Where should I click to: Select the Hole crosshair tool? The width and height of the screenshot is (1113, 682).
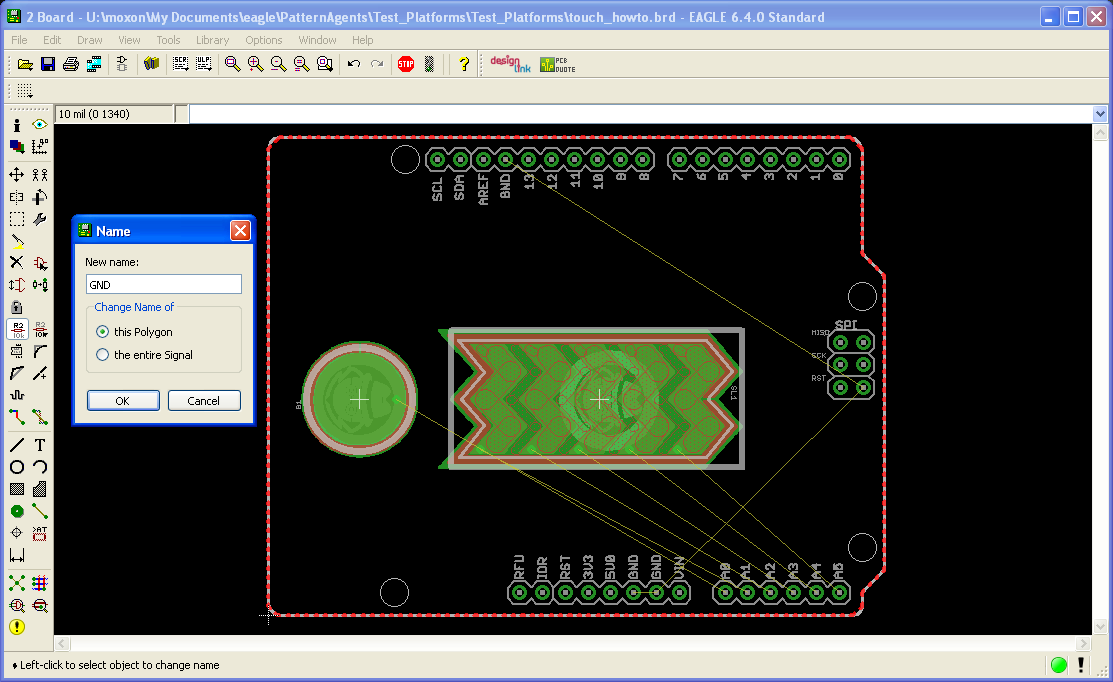(x=17, y=534)
